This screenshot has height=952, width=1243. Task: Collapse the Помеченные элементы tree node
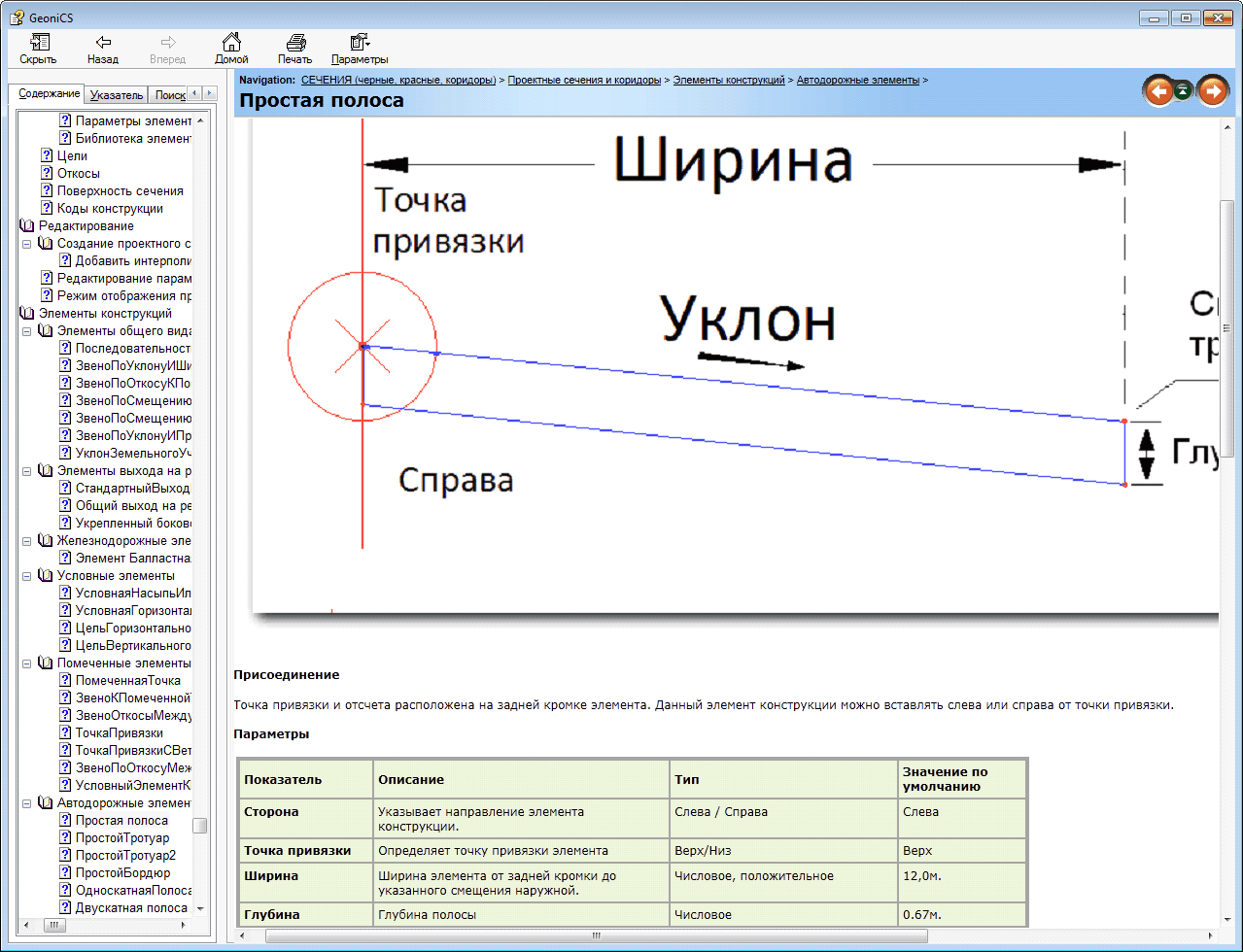27,663
